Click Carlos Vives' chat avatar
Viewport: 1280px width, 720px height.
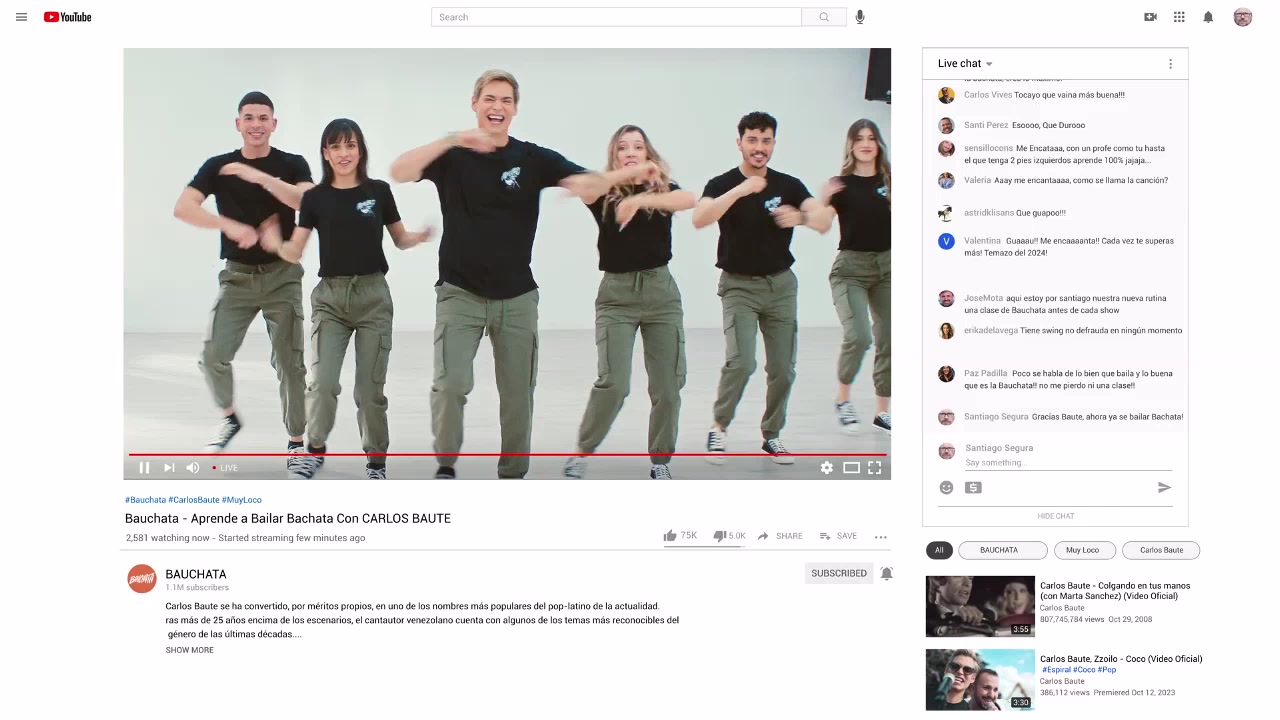pyautogui.click(x=946, y=95)
